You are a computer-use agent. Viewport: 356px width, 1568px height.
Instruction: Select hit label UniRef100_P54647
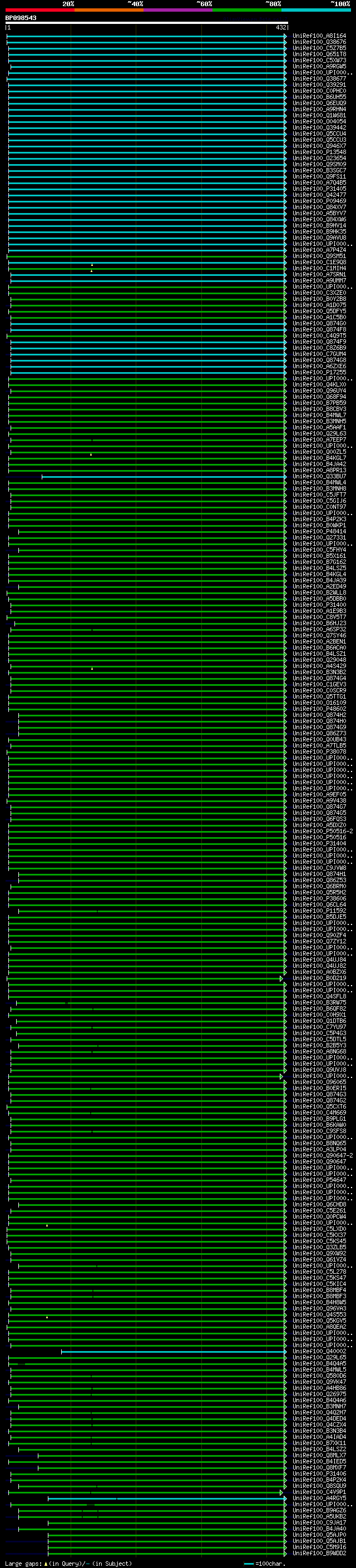click(319, 1180)
